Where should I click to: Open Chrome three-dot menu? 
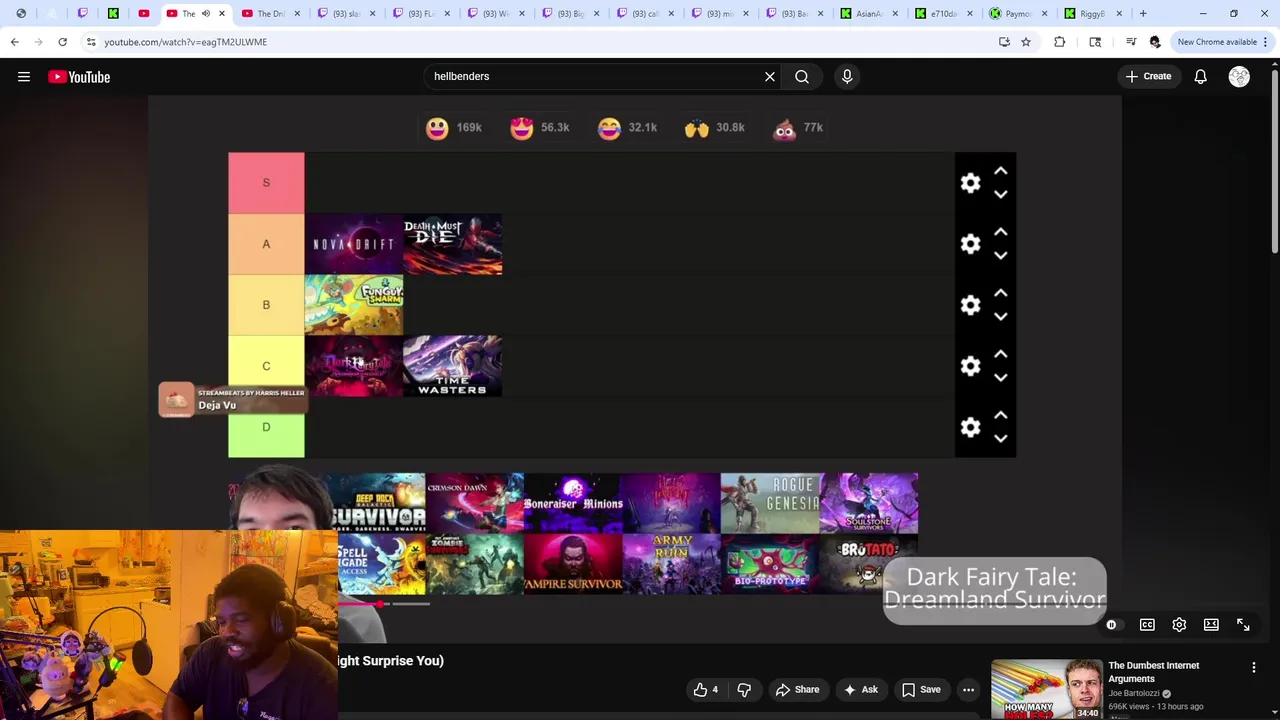pos(1266,42)
